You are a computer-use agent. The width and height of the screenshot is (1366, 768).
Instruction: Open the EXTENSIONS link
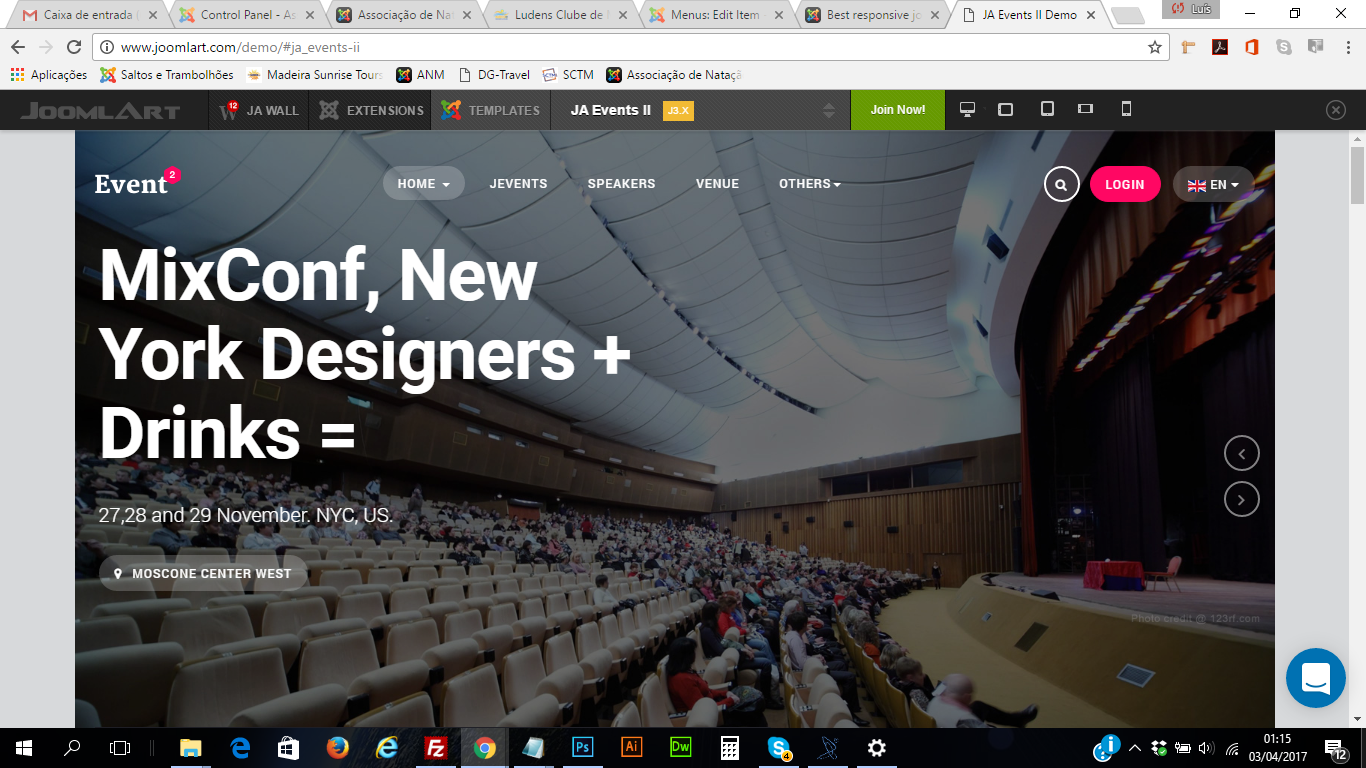click(371, 110)
